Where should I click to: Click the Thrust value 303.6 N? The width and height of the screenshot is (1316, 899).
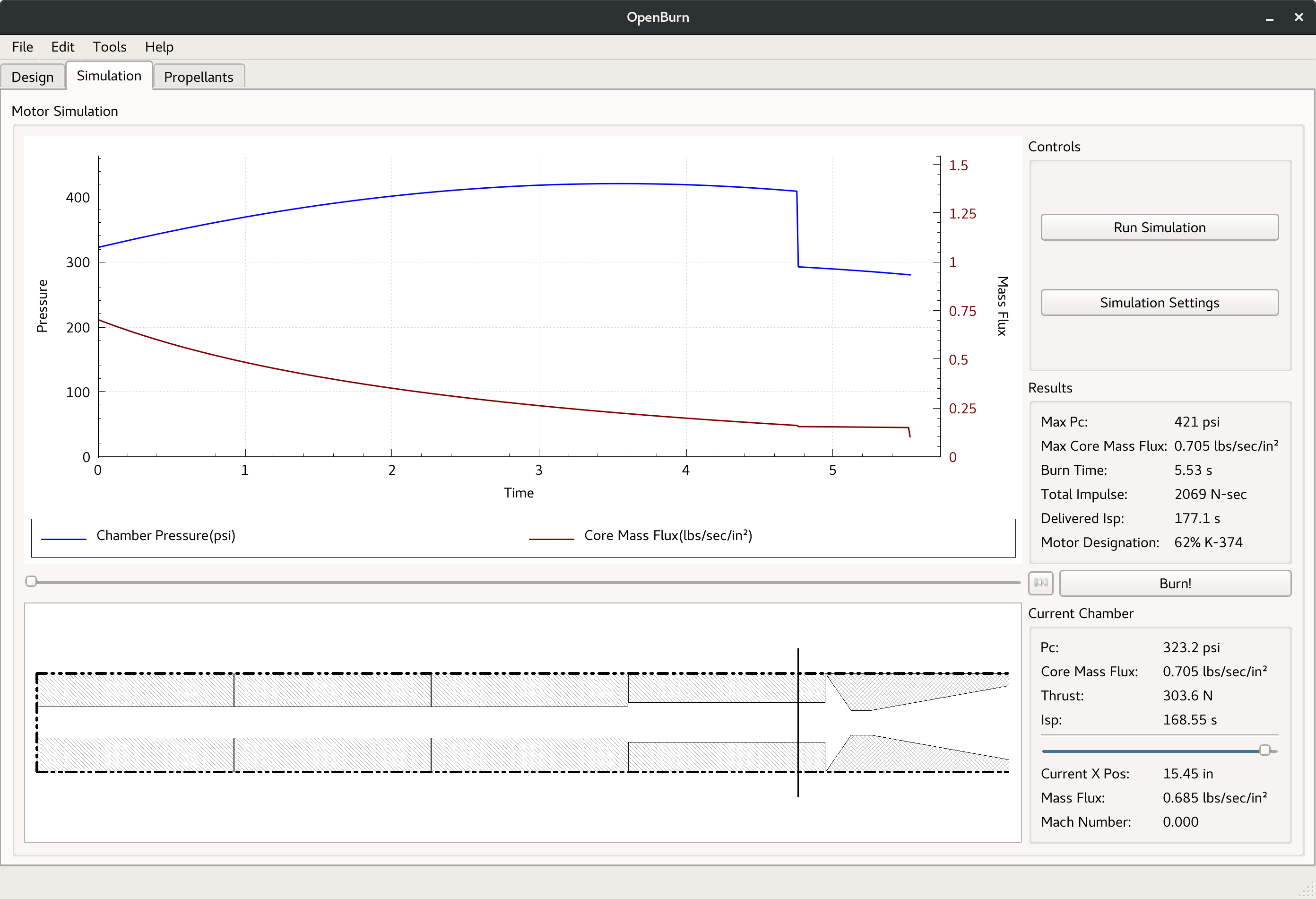pos(1187,696)
